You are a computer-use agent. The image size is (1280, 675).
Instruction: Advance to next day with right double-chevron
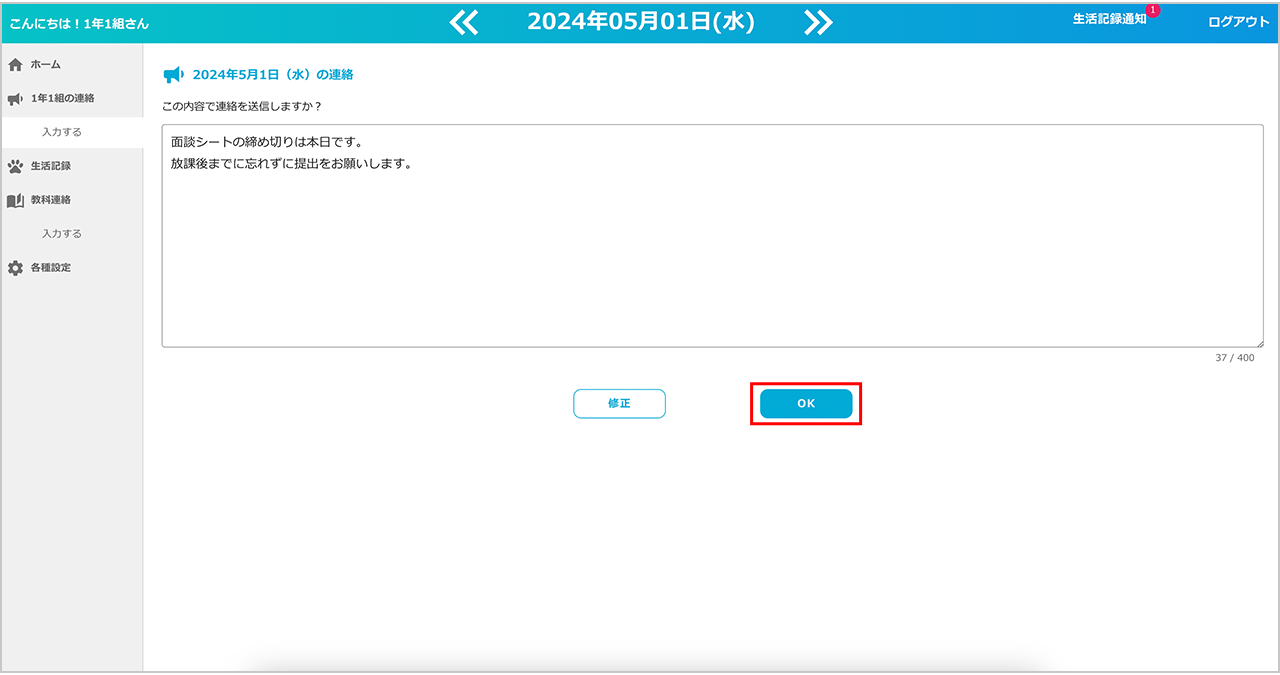[x=818, y=22]
